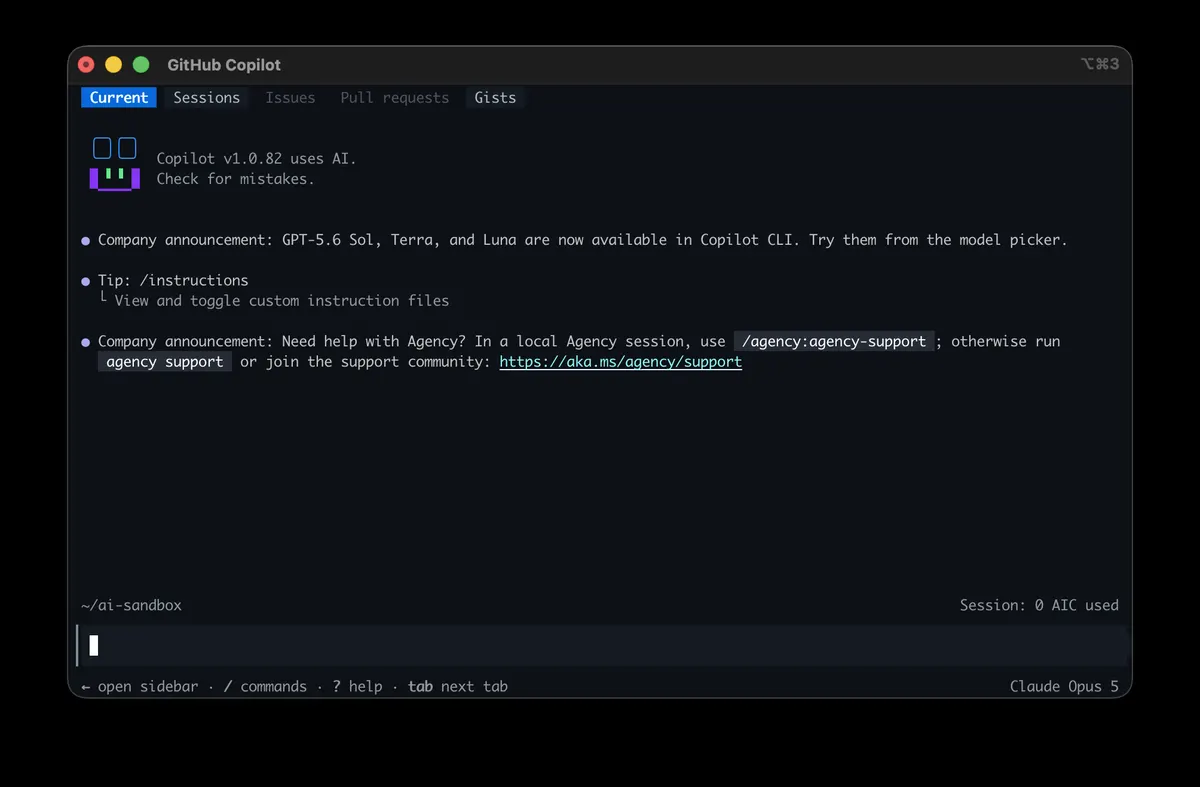
Task: Click the Copilot v1.0.82 uses AI text
Action: [256, 158]
